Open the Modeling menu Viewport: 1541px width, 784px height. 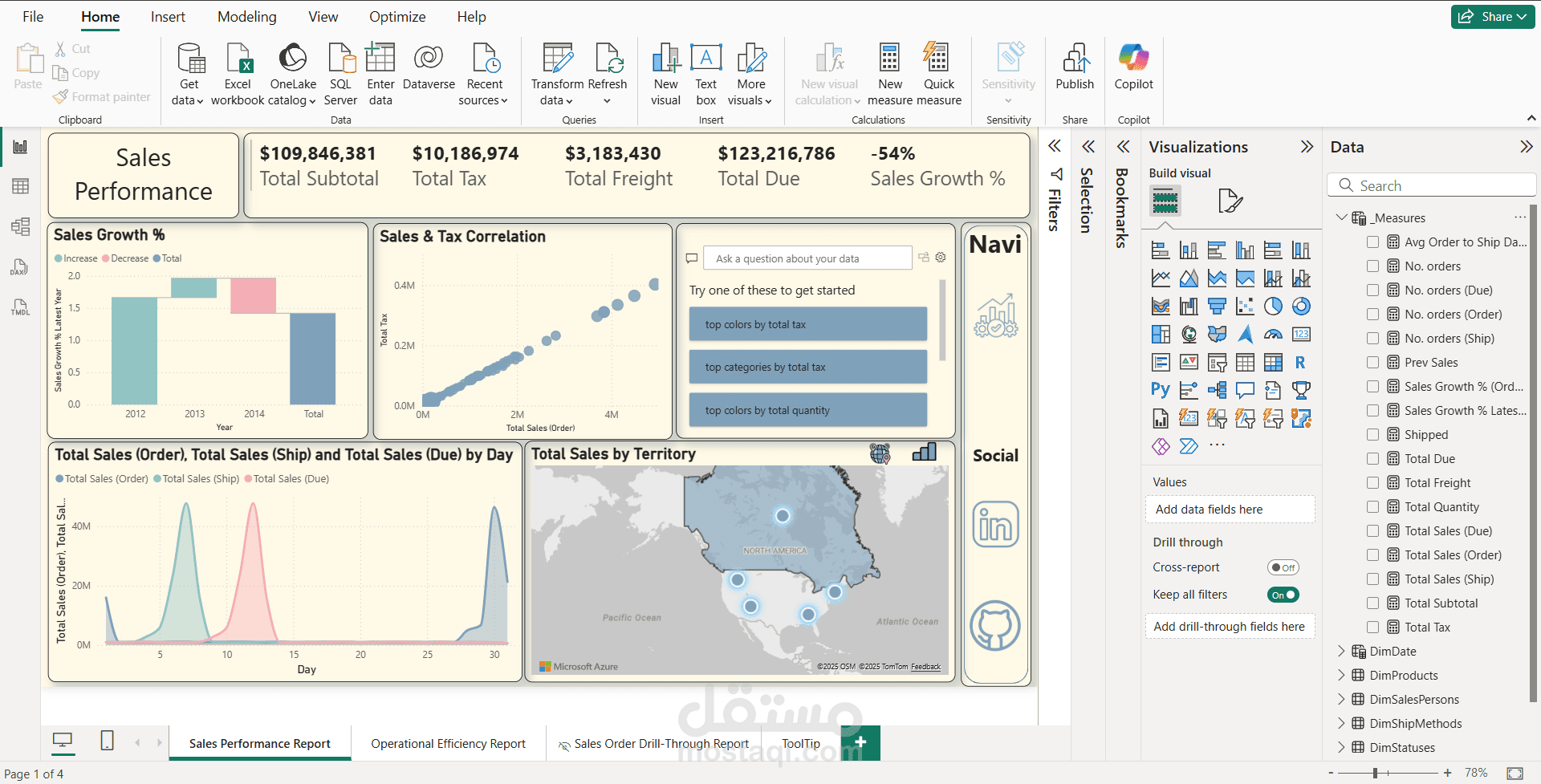246,16
